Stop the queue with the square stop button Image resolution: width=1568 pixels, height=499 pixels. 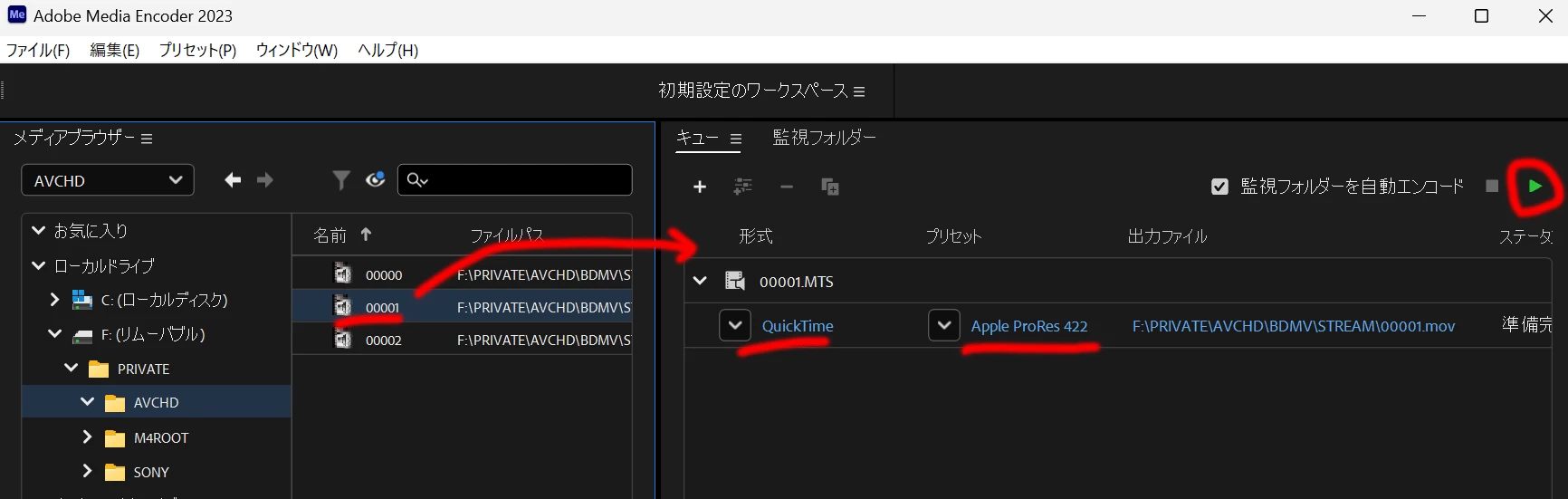click(1492, 186)
